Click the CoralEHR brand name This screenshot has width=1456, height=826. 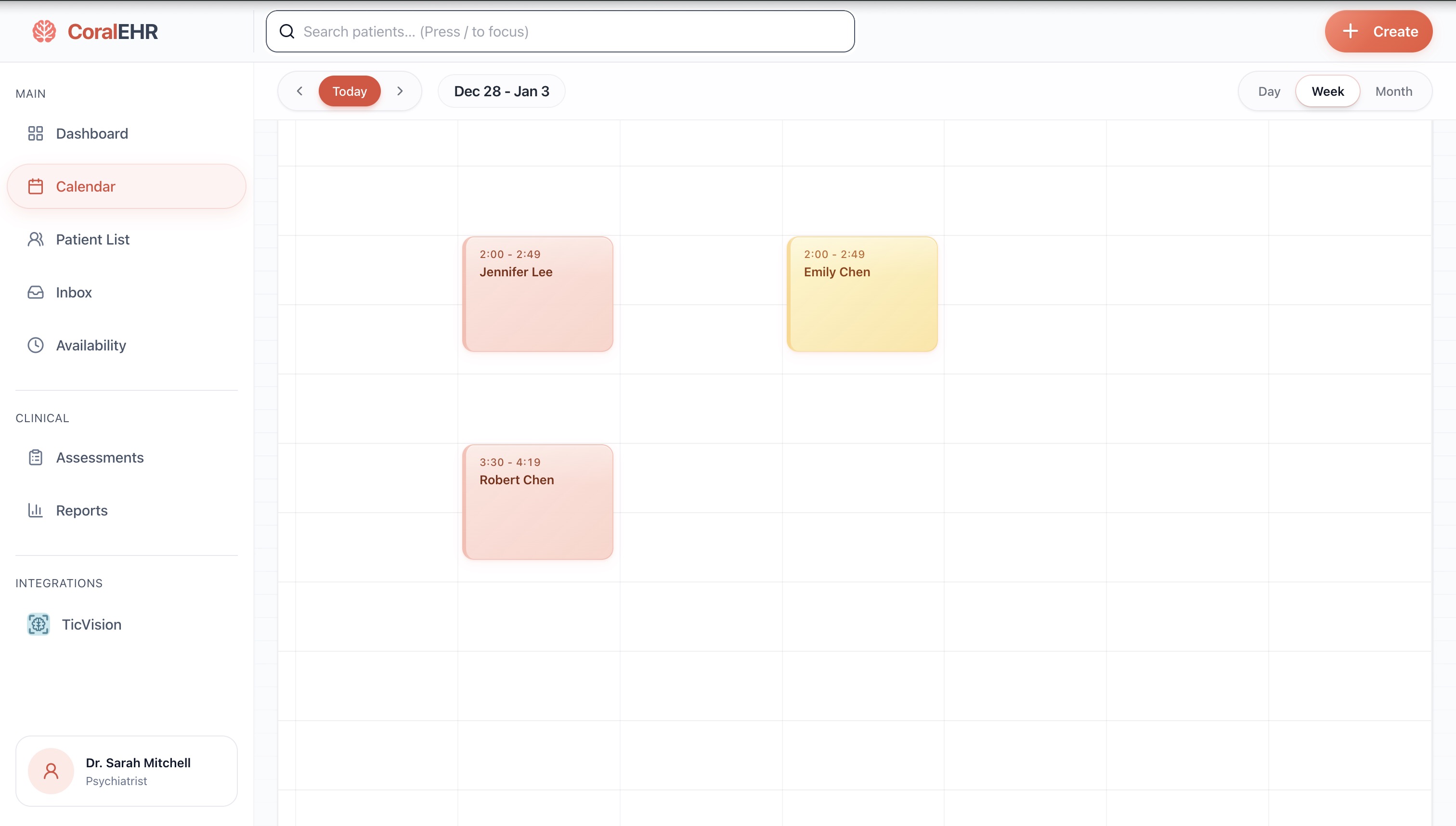(113, 31)
